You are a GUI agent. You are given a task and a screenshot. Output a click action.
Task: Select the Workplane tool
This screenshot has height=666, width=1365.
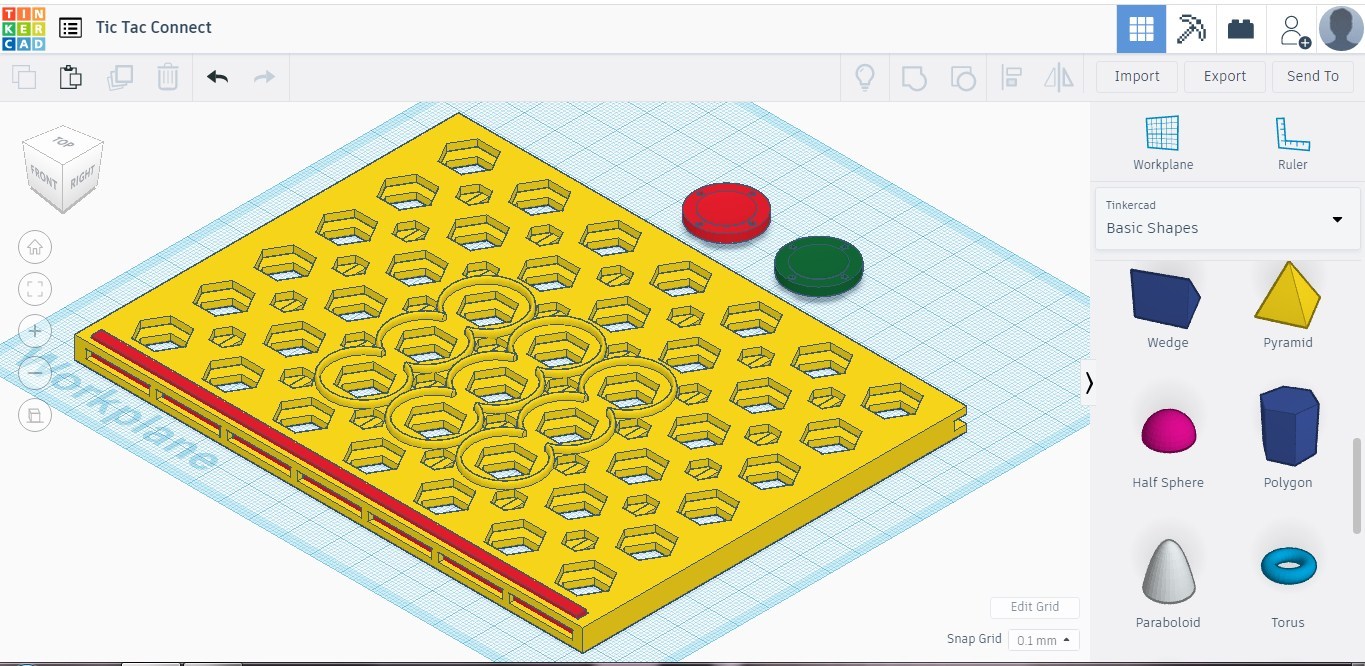coord(1163,143)
